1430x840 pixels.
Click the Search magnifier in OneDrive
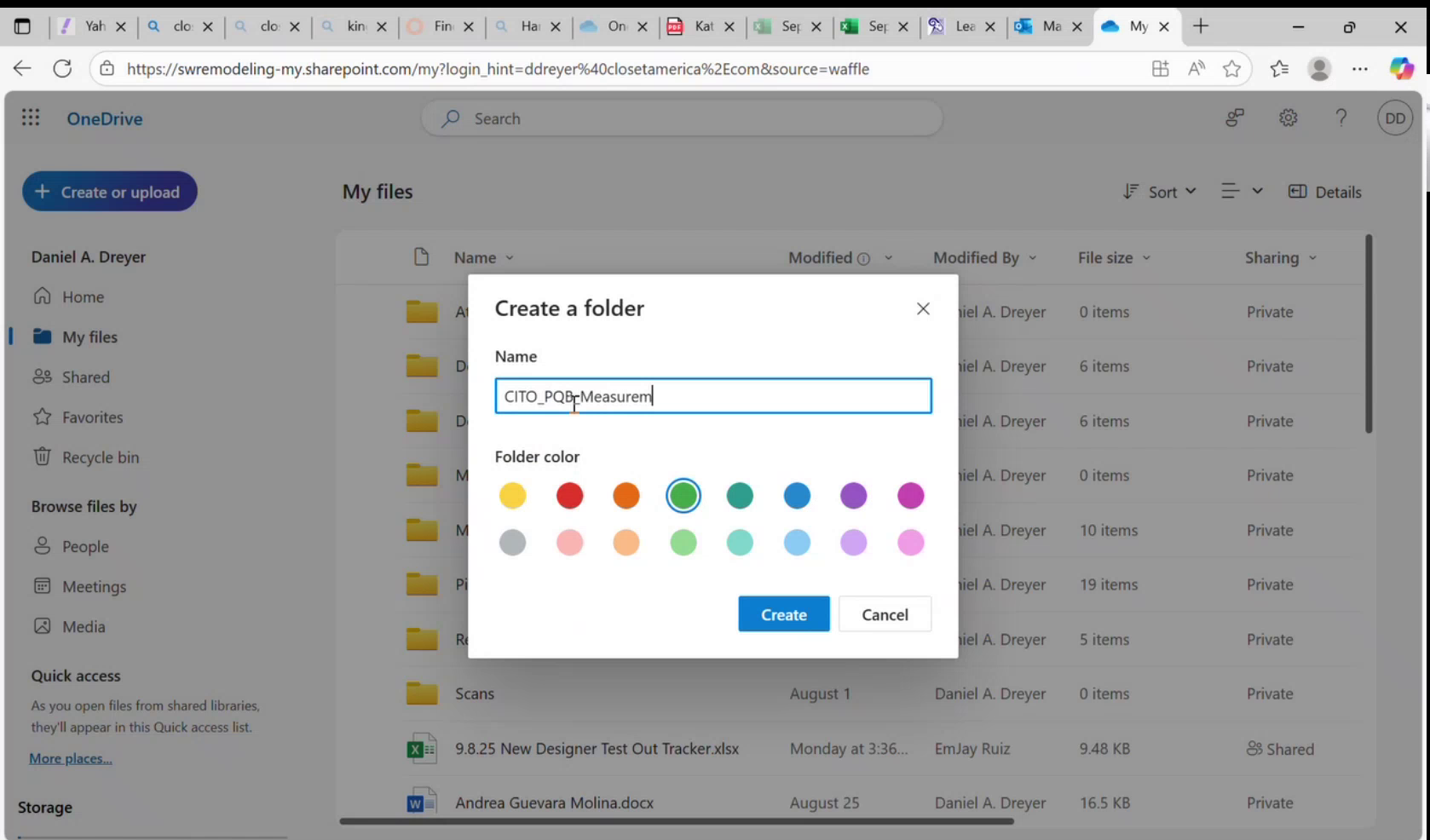(x=450, y=118)
